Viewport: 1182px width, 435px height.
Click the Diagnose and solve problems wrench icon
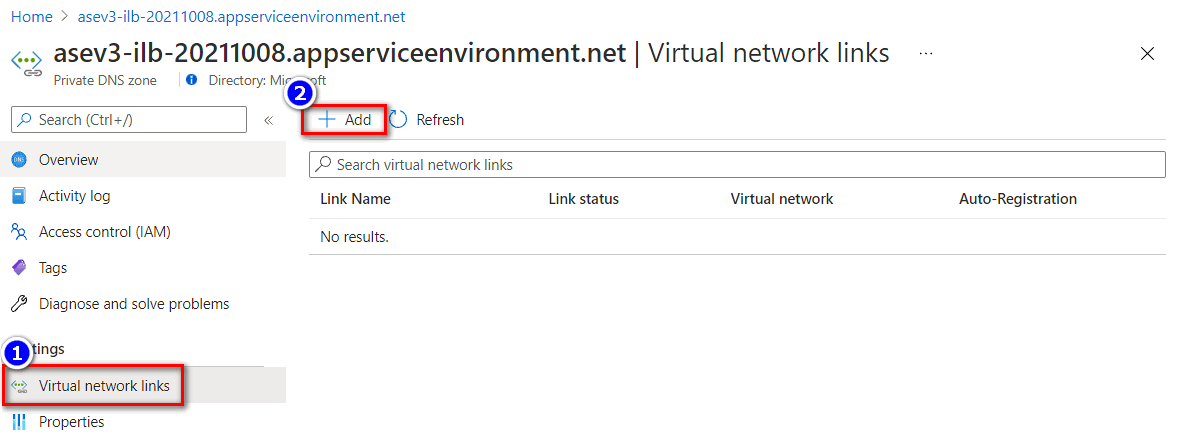click(18, 304)
